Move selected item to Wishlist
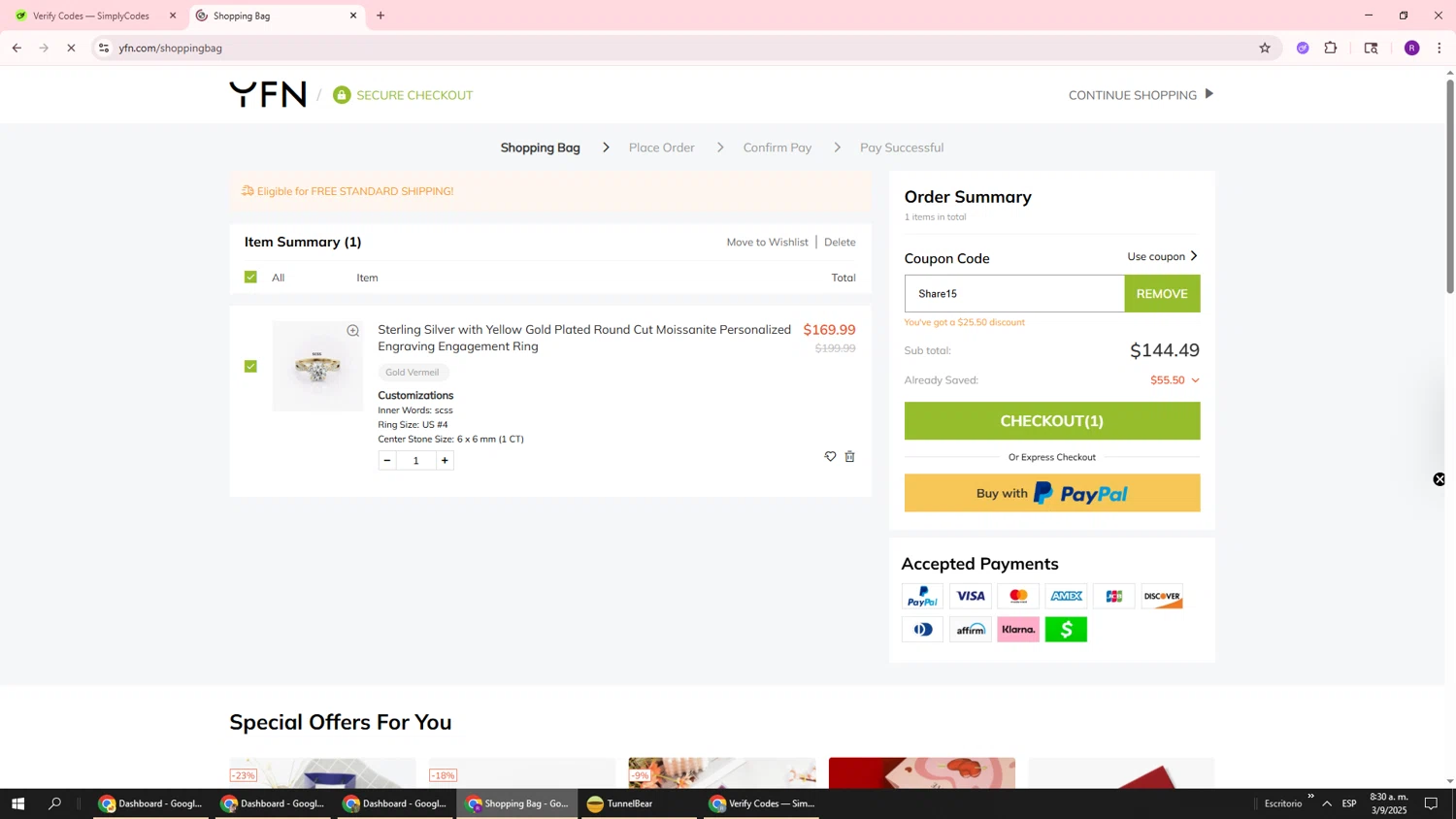 point(767,243)
